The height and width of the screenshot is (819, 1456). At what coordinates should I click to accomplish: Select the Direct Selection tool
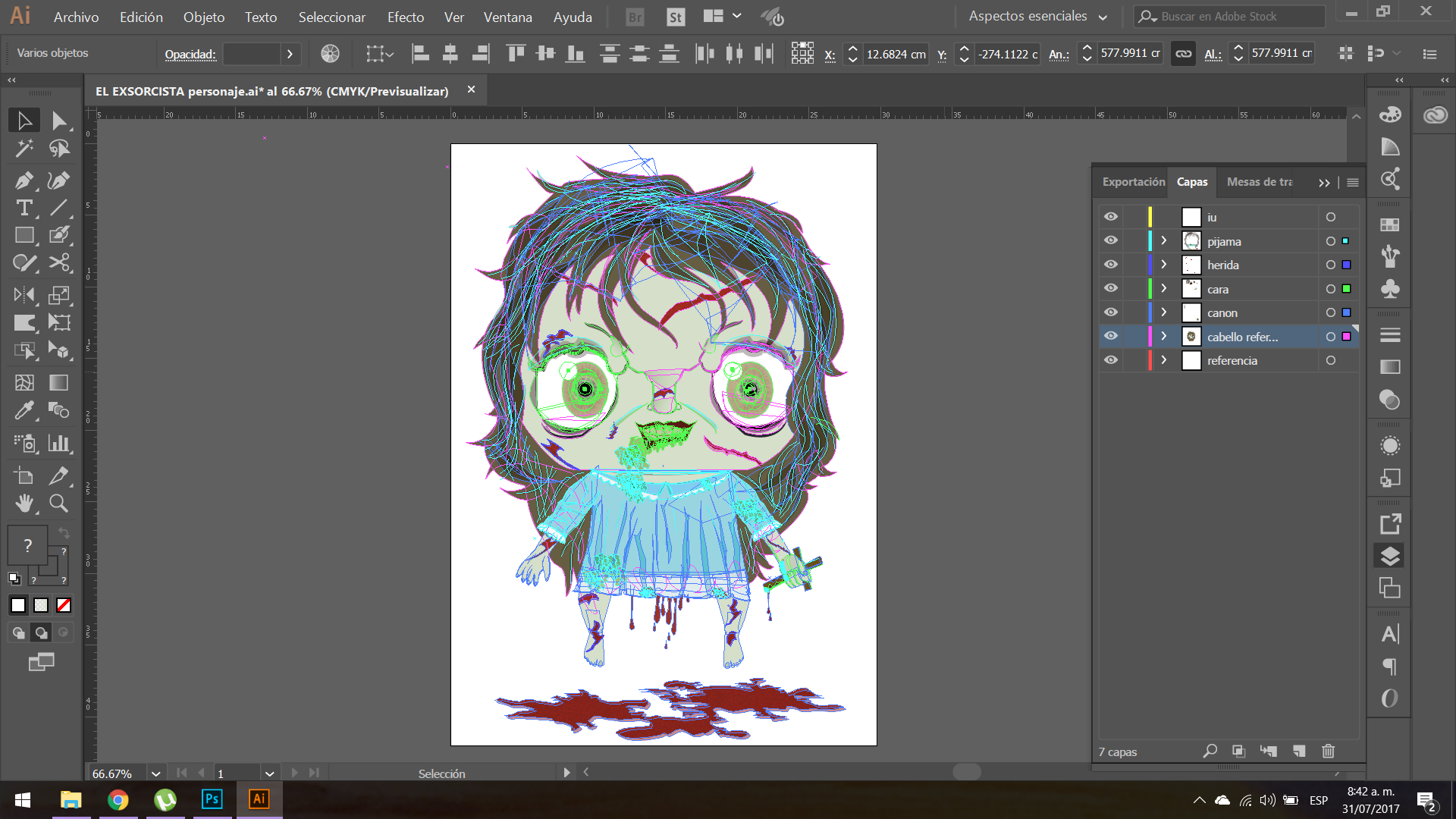[59, 121]
